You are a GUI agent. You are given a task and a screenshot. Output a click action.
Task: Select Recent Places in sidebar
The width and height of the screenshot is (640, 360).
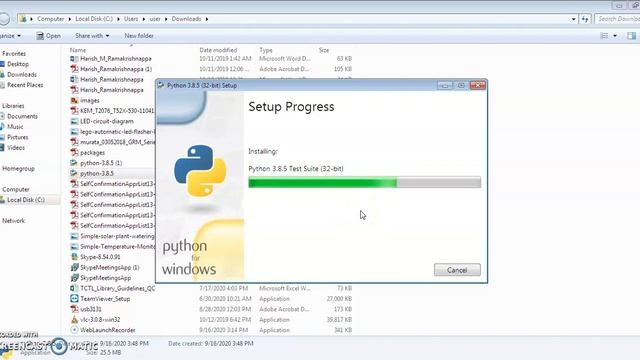[x=25, y=85]
